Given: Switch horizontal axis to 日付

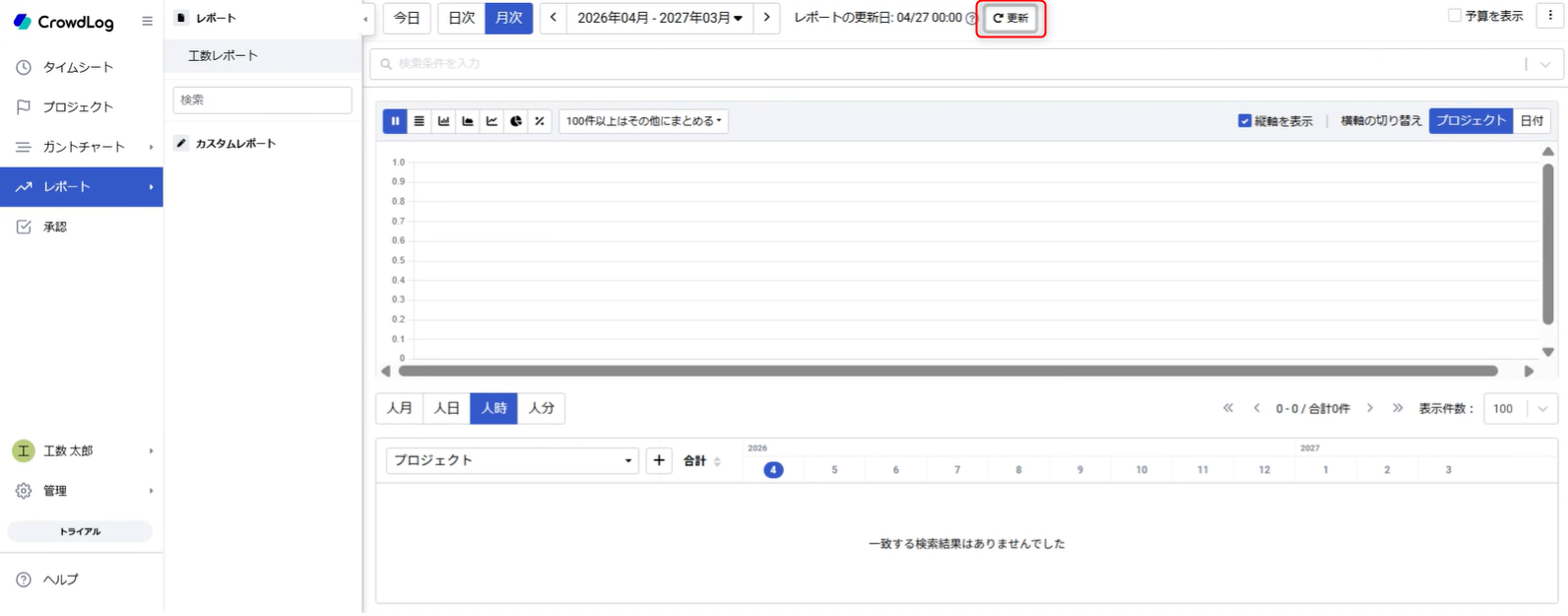Looking at the screenshot, I should pos(1532,121).
